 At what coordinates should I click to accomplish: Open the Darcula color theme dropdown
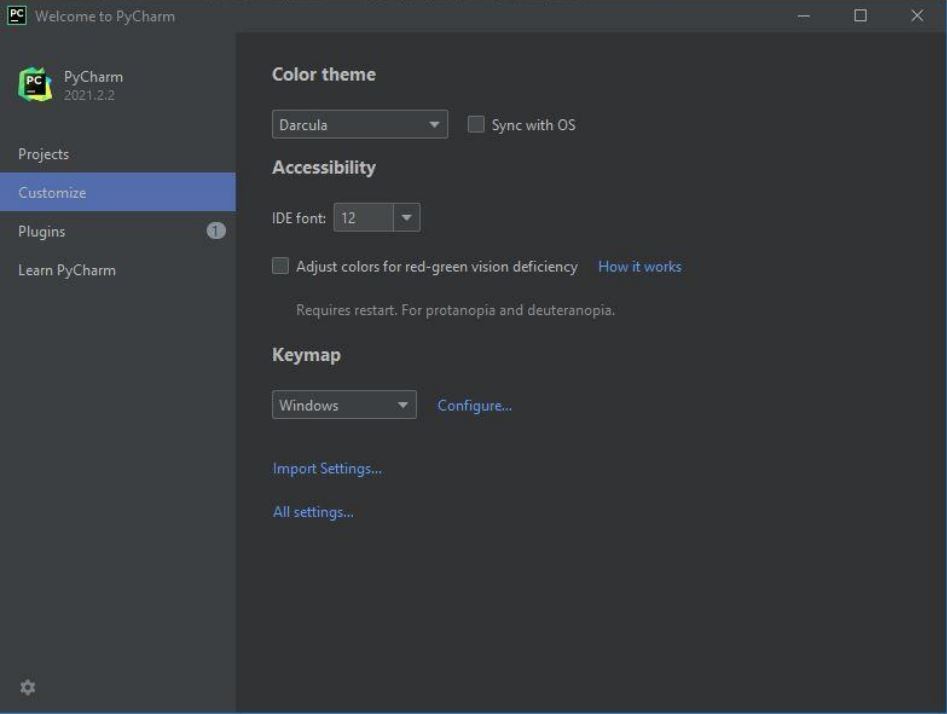tap(360, 124)
